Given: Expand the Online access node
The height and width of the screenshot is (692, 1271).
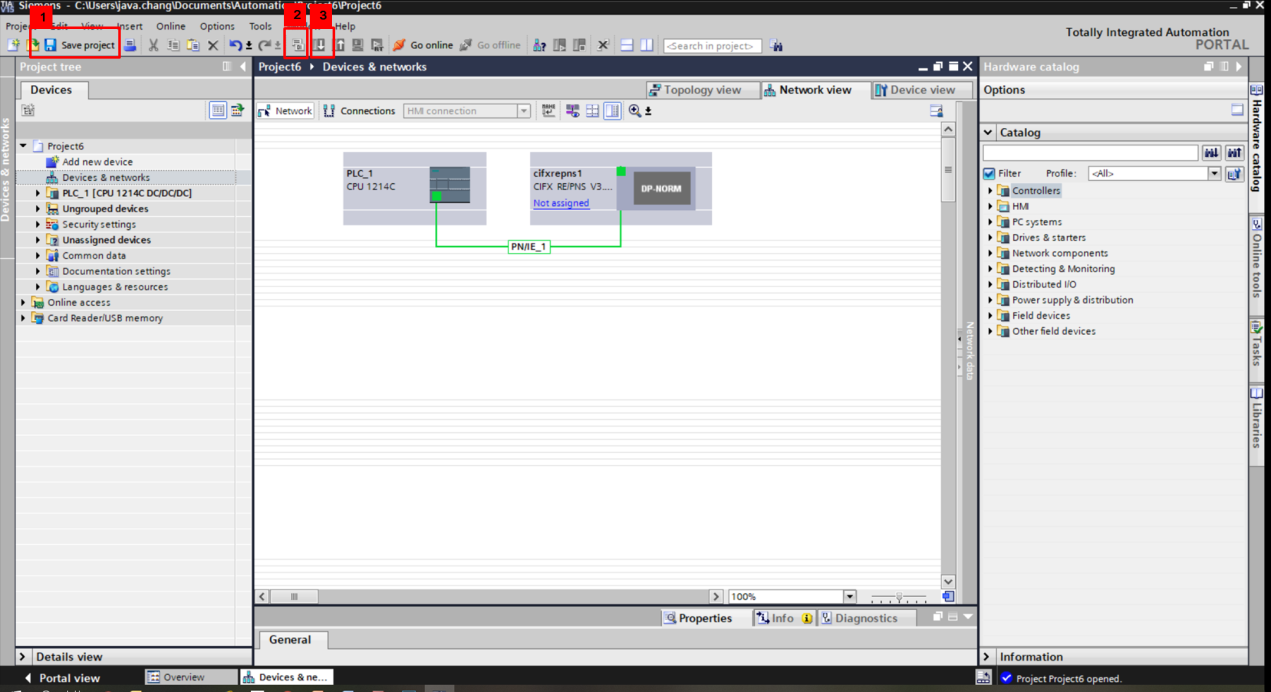Looking at the screenshot, I should [24, 302].
